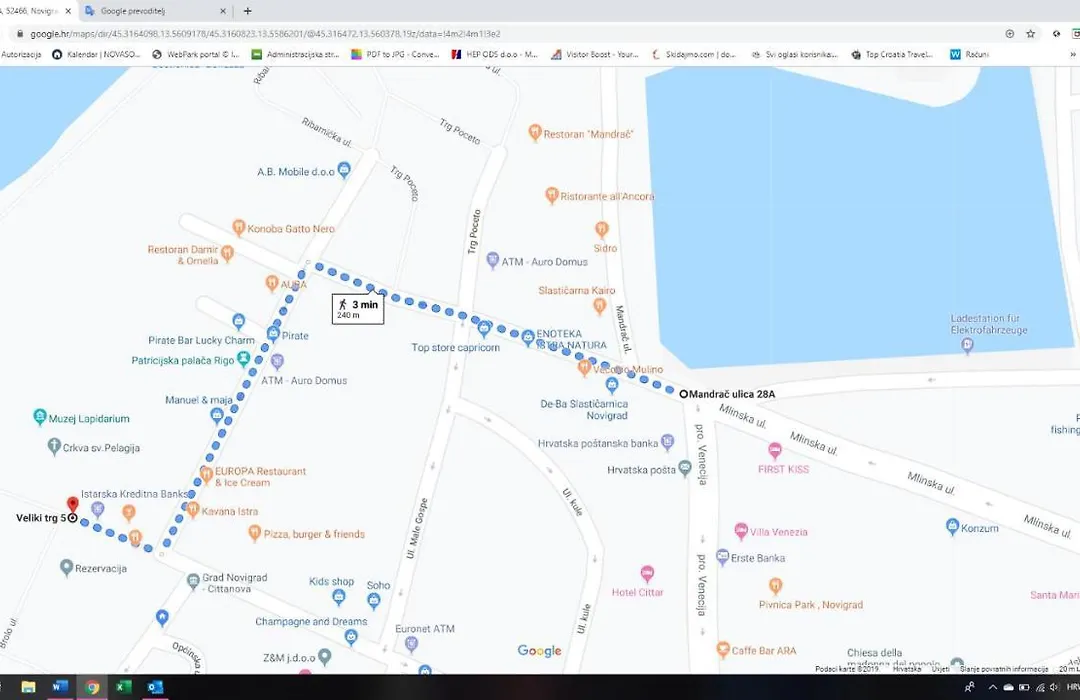Select the Euronet ATM pin

(411, 644)
